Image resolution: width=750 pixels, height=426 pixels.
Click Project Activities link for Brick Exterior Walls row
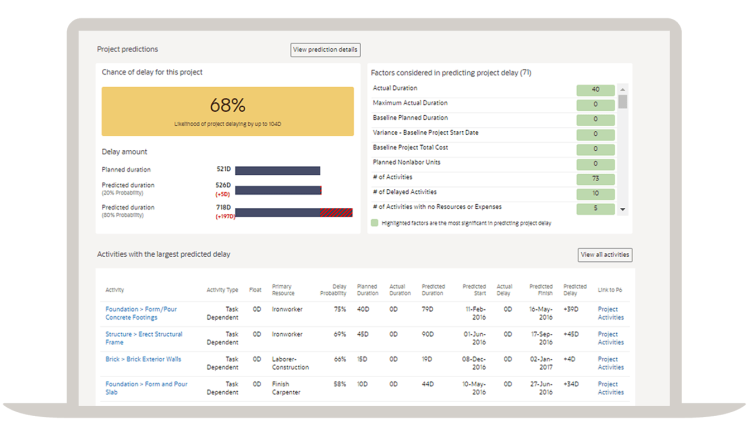pos(610,363)
